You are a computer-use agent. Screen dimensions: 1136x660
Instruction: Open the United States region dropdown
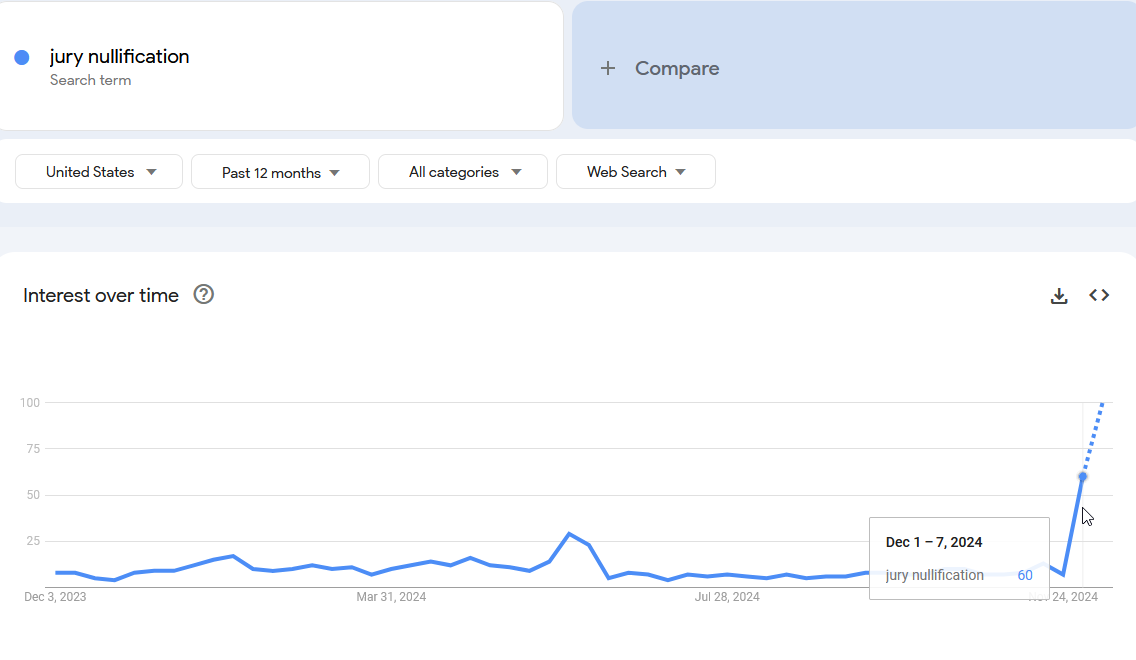pyautogui.click(x=99, y=172)
